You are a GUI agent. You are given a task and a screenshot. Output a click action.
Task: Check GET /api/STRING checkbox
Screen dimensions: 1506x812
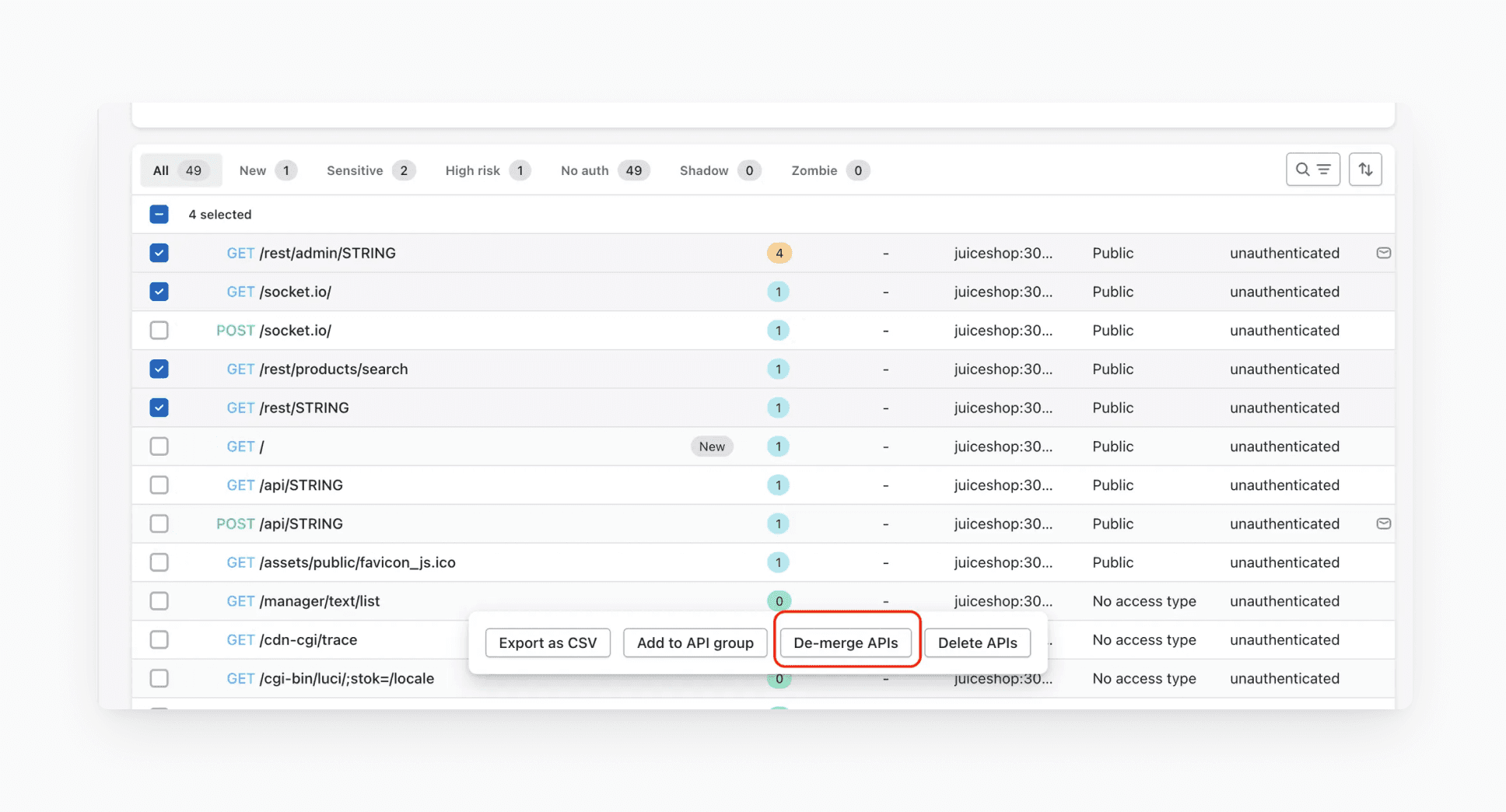pyautogui.click(x=159, y=485)
